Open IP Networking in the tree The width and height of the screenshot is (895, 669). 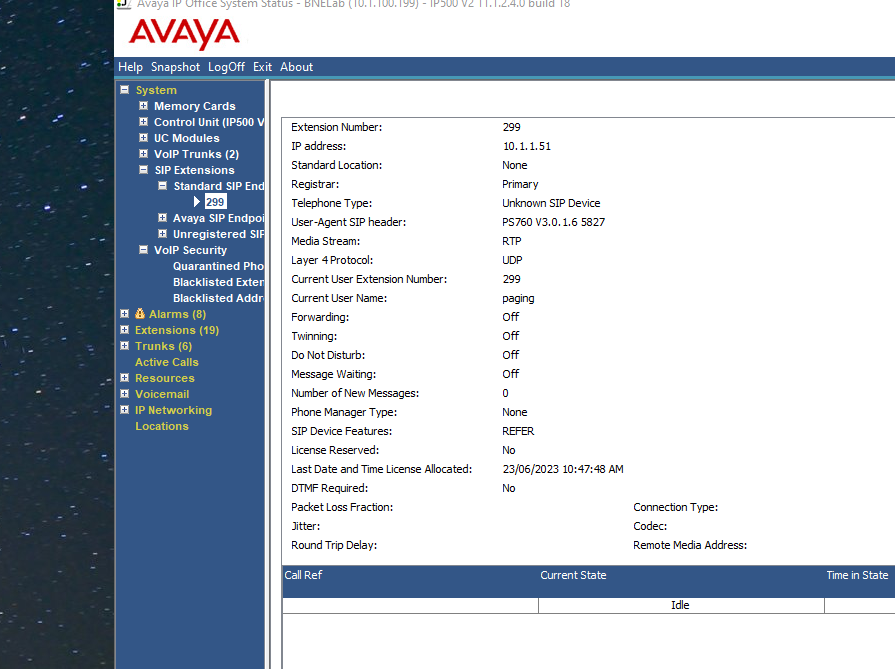pos(173,410)
